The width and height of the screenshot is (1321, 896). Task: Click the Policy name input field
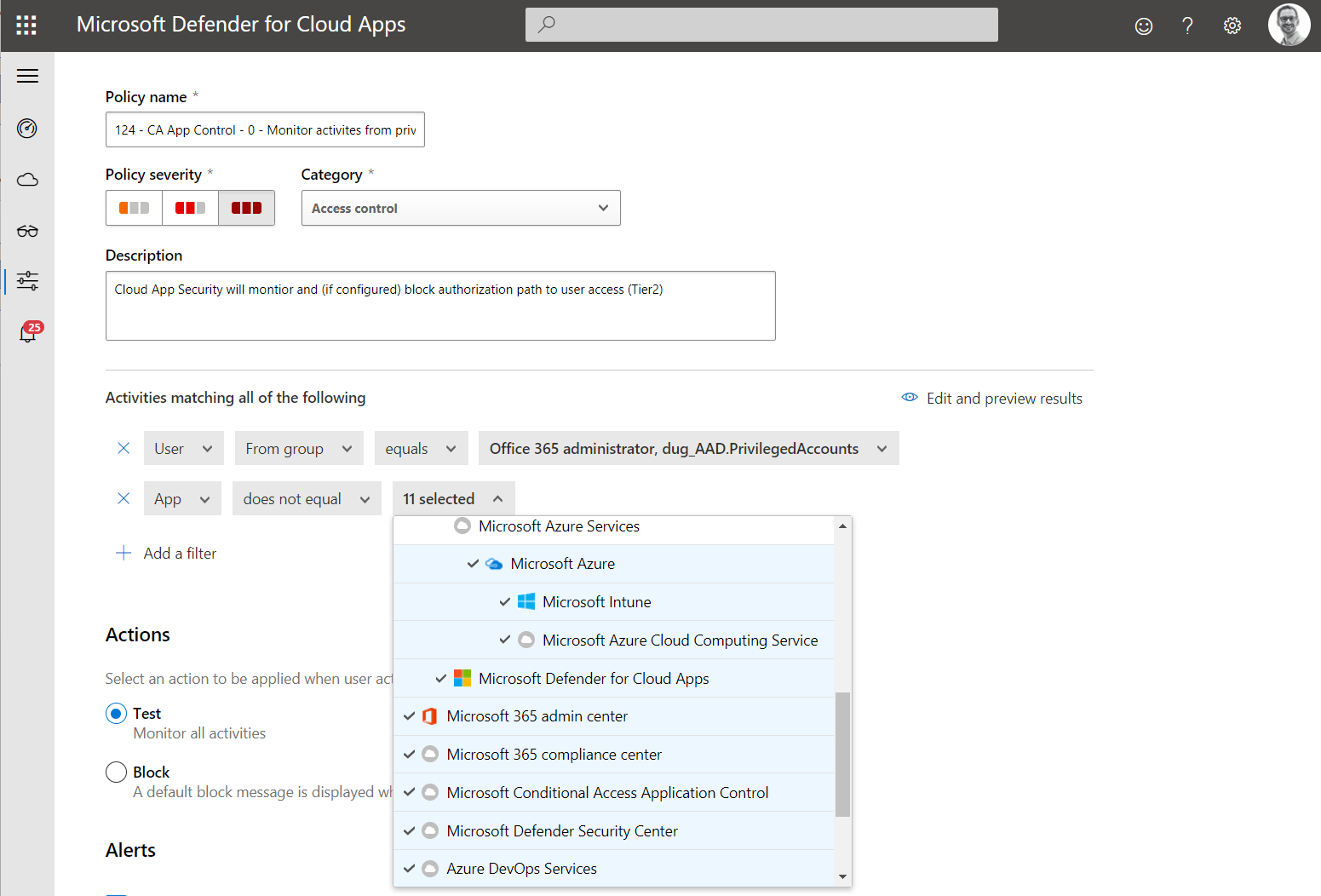coord(265,129)
